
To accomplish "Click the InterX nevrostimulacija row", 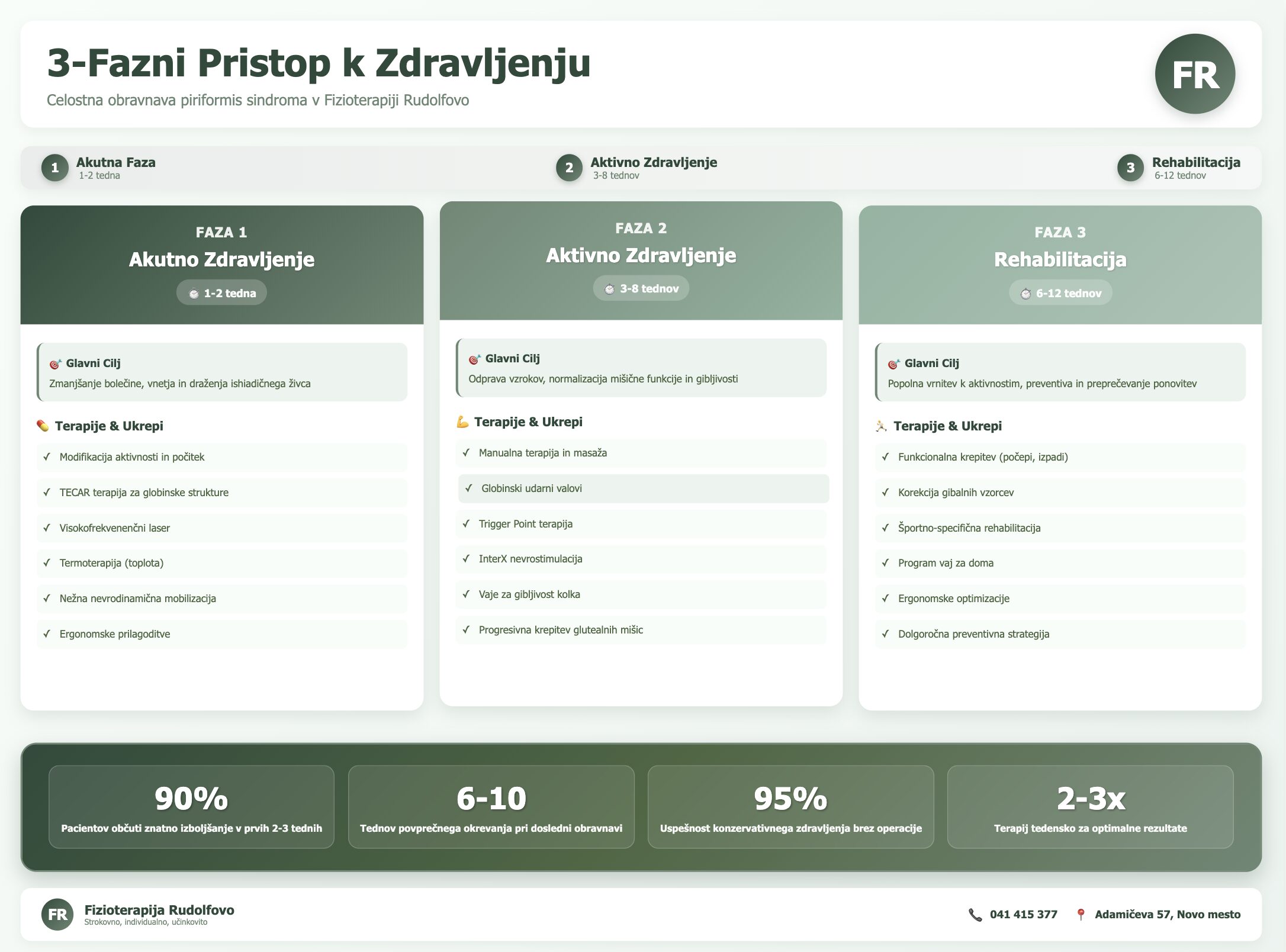I will (641, 559).
